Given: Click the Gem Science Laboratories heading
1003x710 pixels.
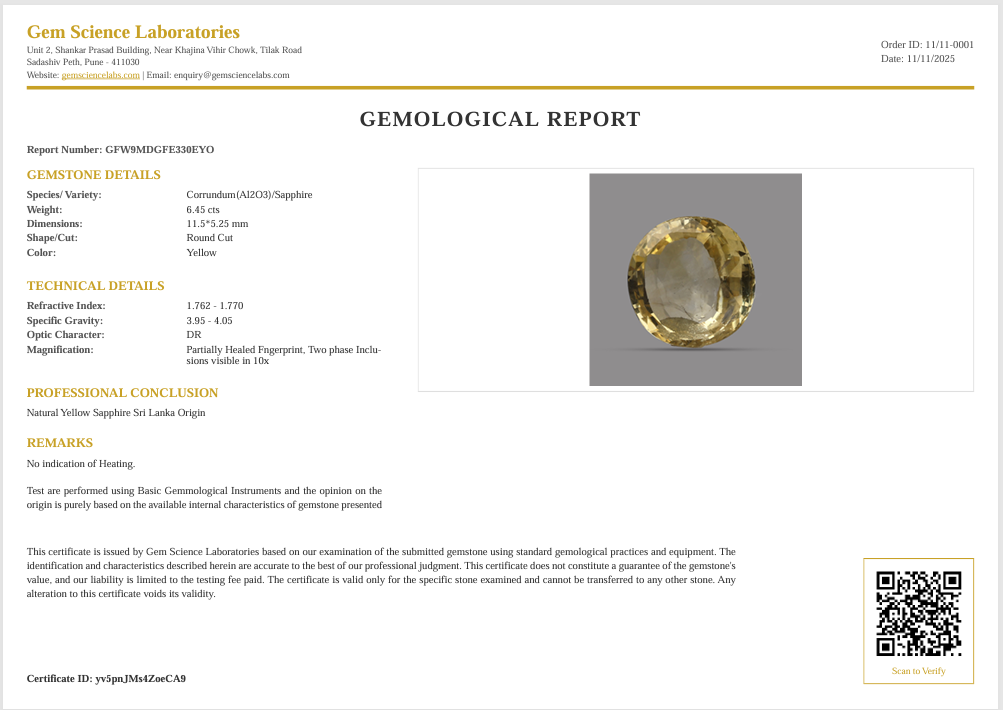Looking at the screenshot, I should coord(132,32).
